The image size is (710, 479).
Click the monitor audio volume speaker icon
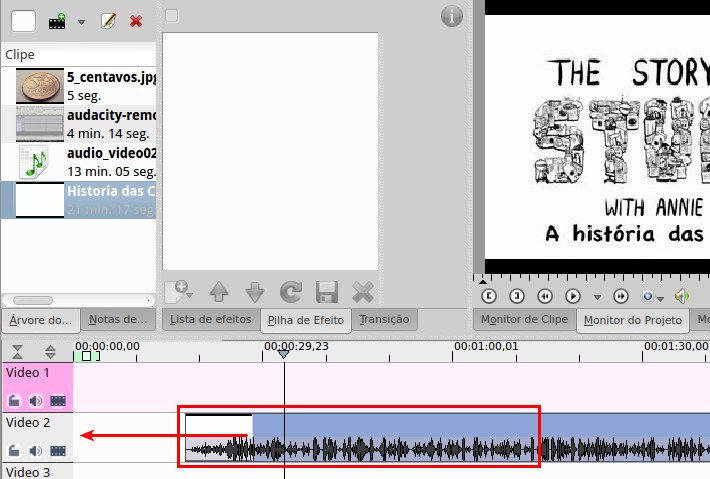(682, 296)
